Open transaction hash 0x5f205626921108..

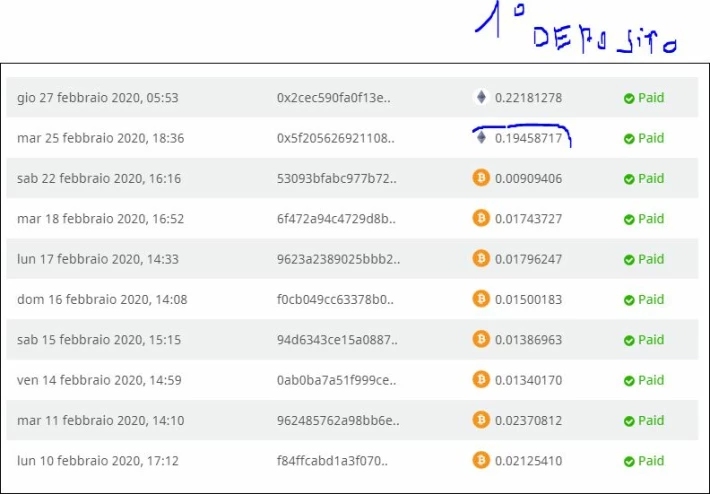336,138
